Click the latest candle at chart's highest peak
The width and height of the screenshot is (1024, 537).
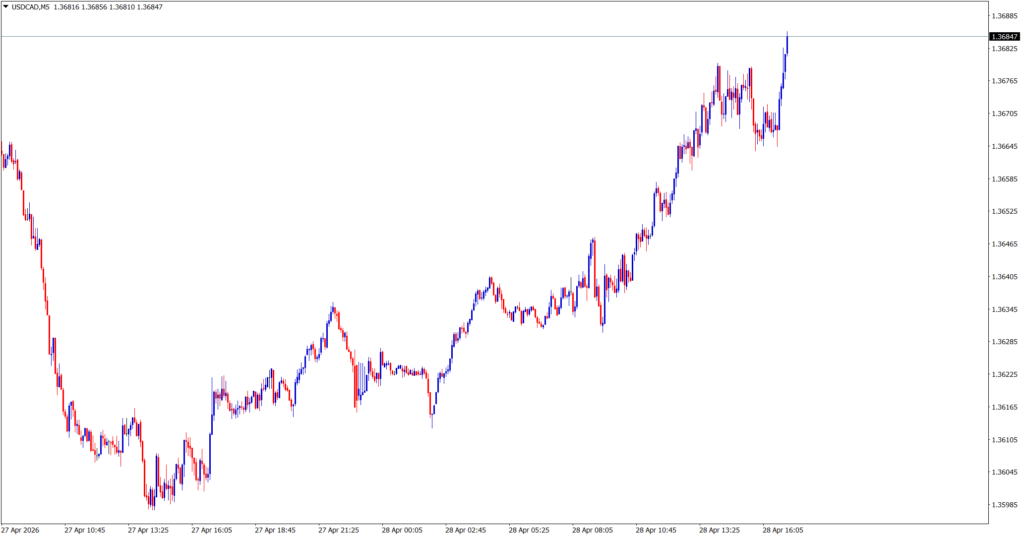[x=787, y=42]
